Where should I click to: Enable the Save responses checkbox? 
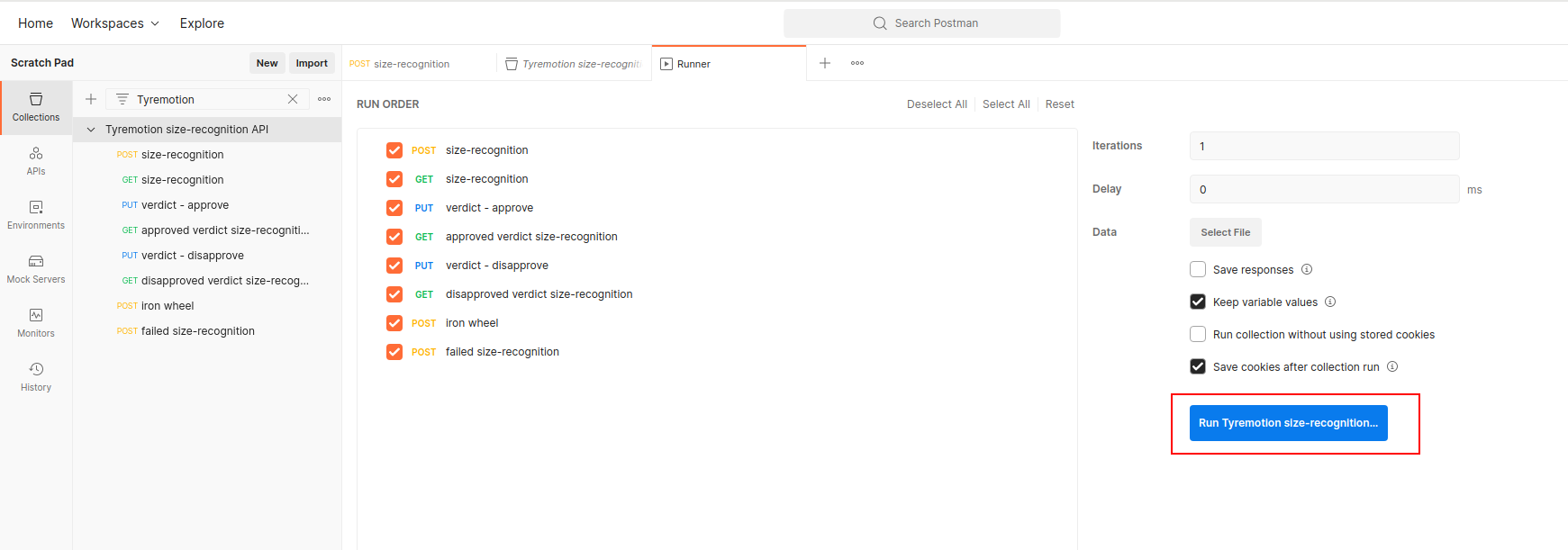pyautogui.click(x=1198, y=269)
